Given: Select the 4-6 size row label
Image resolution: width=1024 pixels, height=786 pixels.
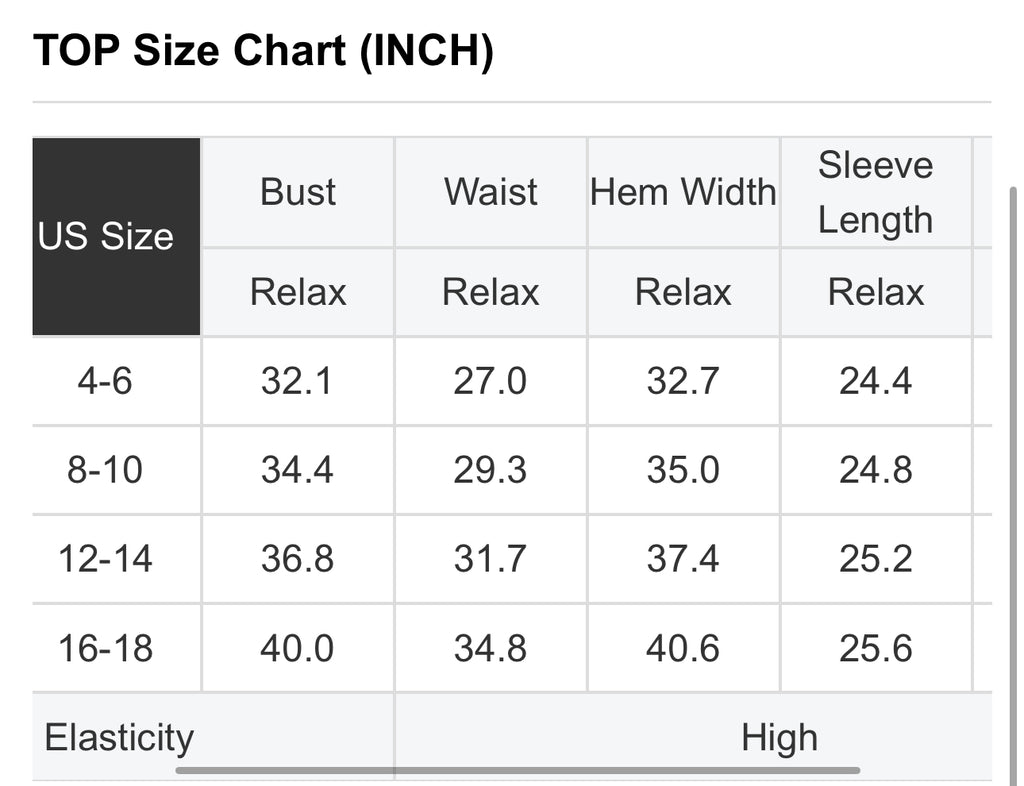Looking at the screenshot, I should [x=105, y=381].
